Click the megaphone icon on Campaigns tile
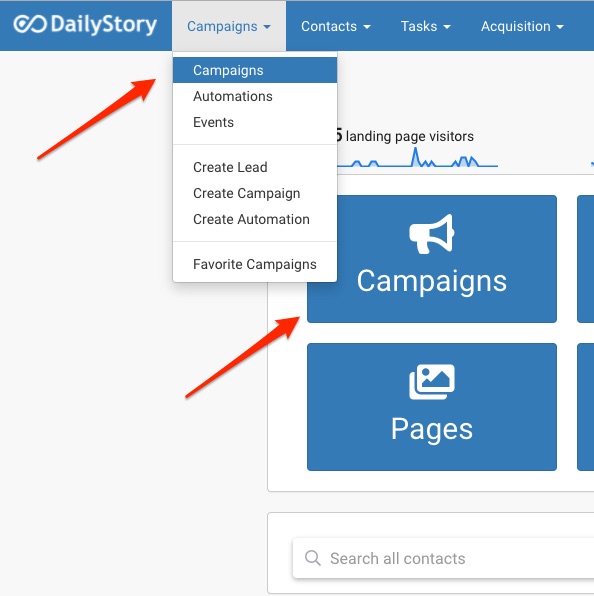Screen dimensions: 594x596 tap(432, 234)
